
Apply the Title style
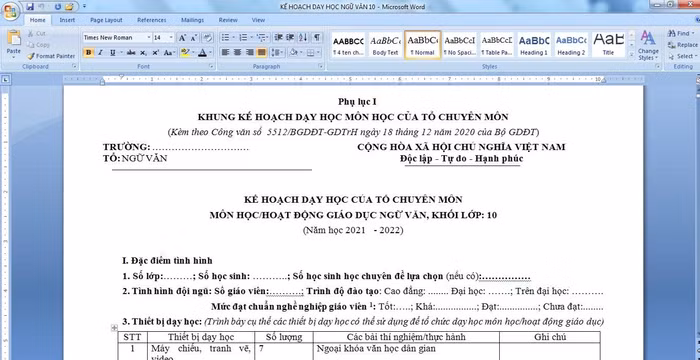(608, 45)
